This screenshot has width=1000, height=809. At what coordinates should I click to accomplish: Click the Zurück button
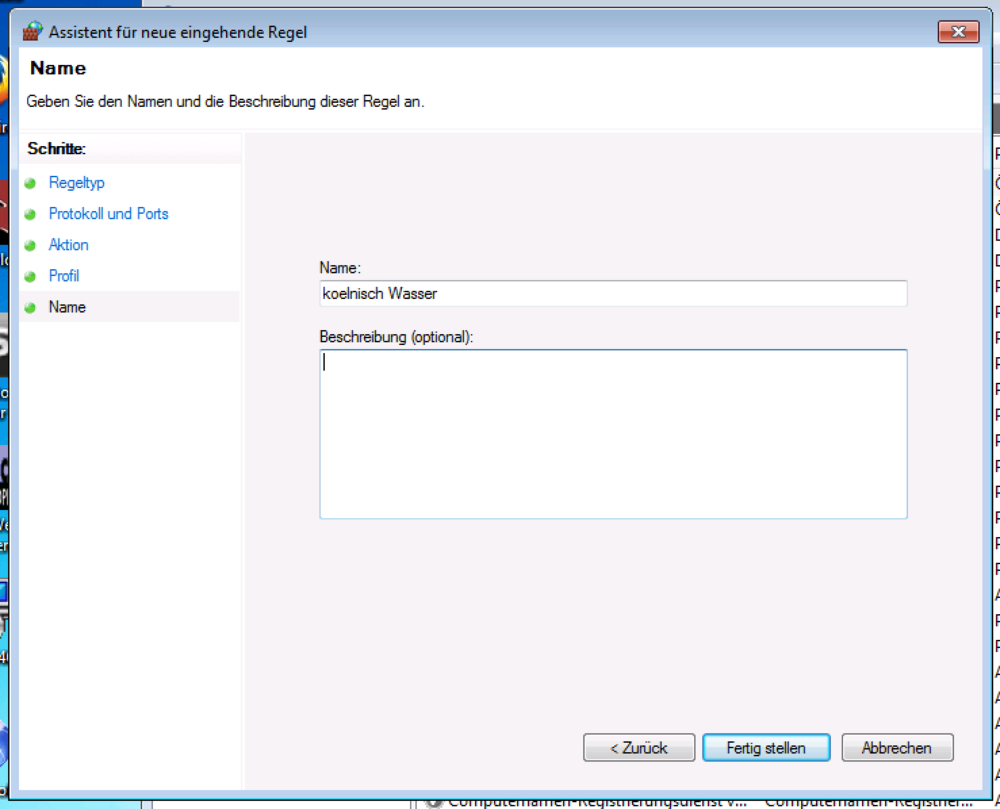(639, 747)
